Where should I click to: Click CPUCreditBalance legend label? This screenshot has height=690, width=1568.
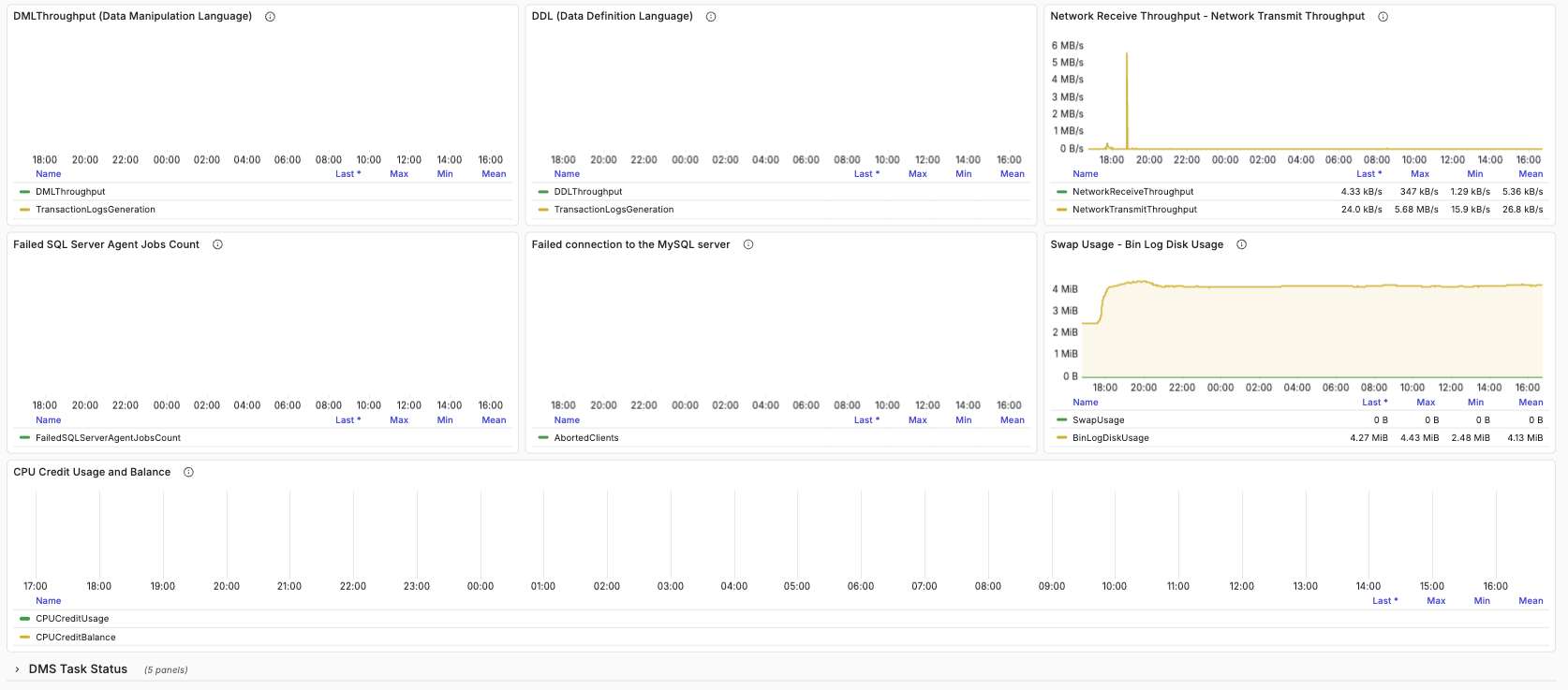click(x=76, y=638)
